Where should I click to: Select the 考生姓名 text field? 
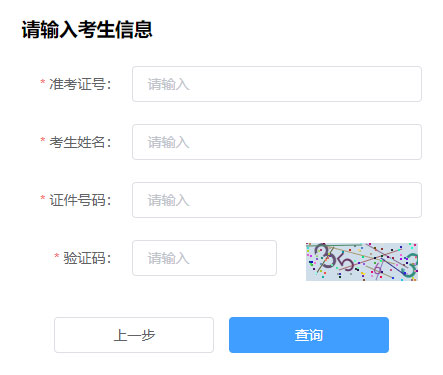tap(277, 142)
